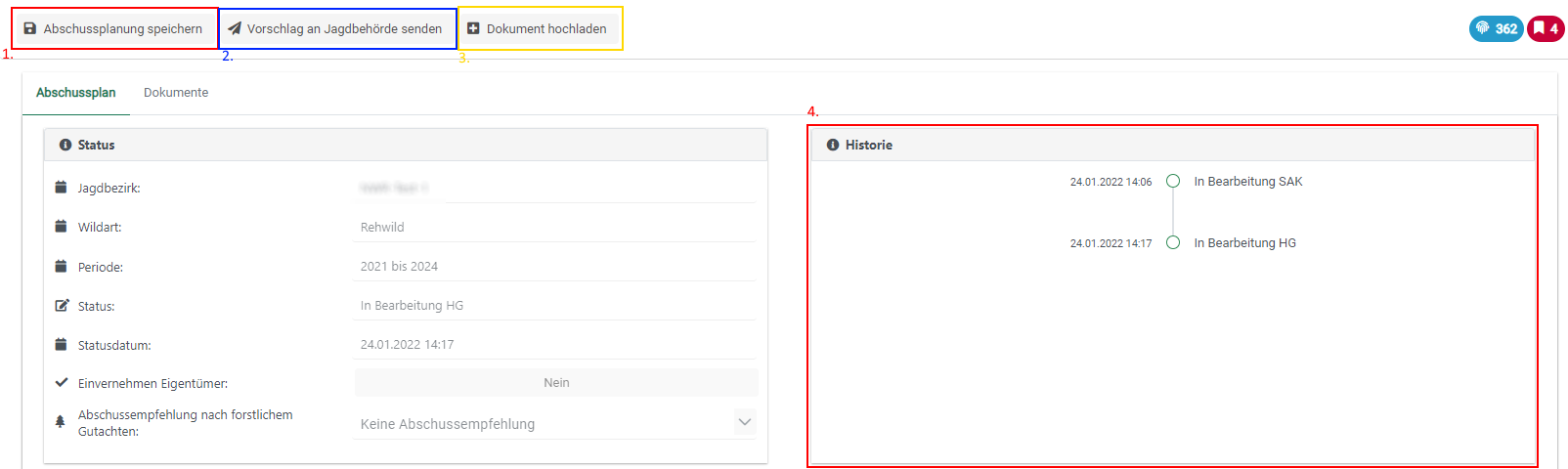Click the save disk icon
The image size is (1568, 469).
pyautogui.click(x=30, y=29)
